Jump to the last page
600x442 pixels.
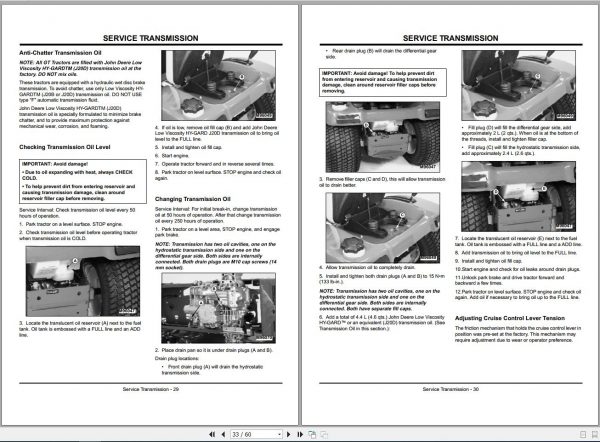coord(300,434)
